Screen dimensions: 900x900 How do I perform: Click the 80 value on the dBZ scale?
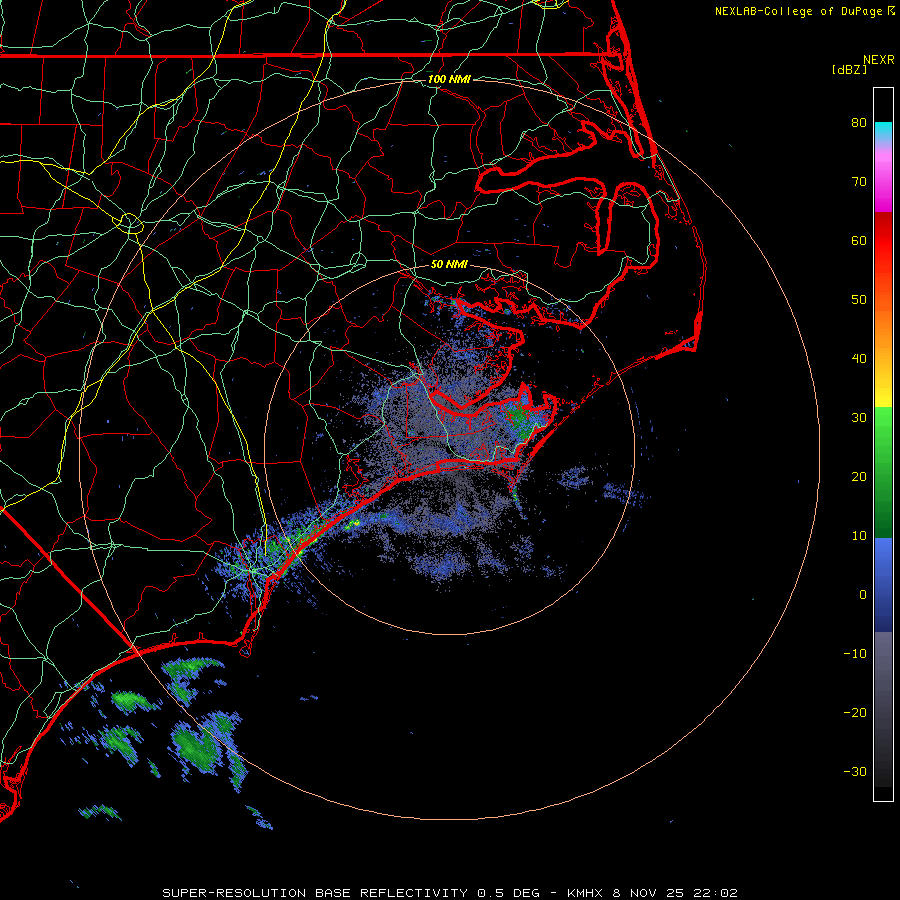click(x=859, y=123)
